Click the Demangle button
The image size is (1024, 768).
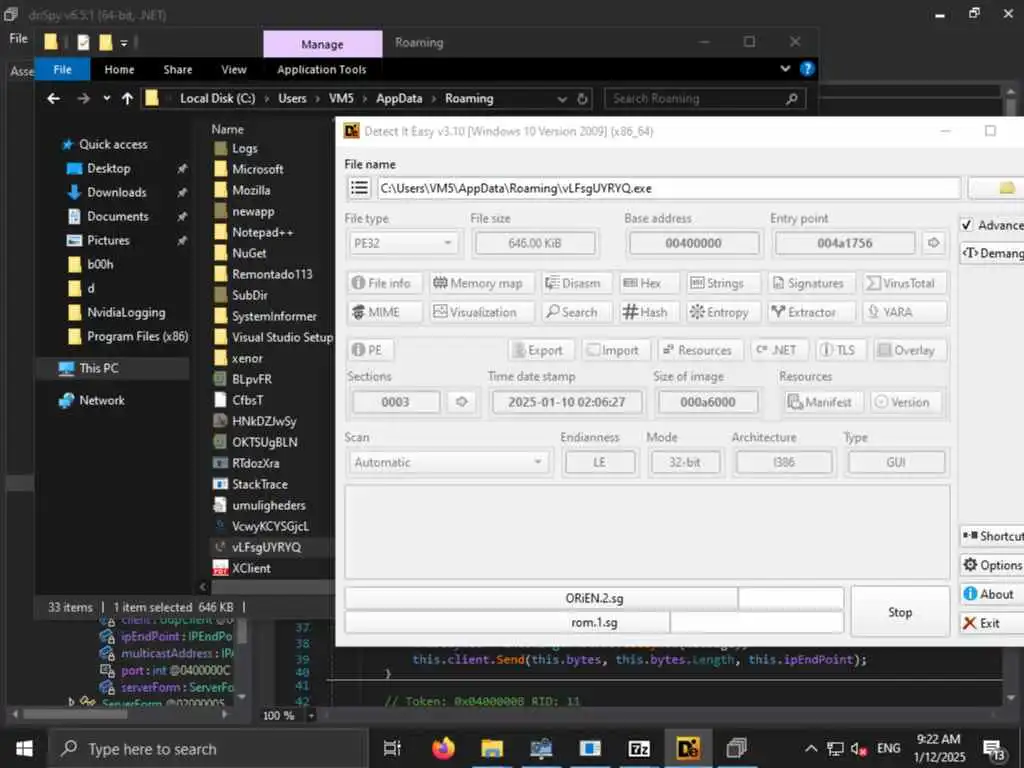[993, 253]
